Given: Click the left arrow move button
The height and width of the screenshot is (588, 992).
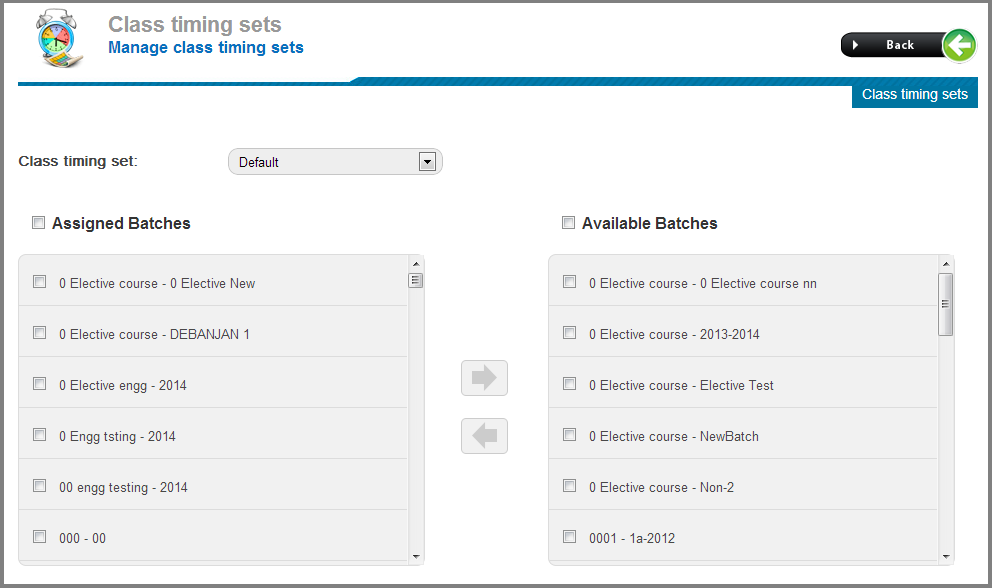Looking at the screenshot, I should click(x=485, y=436).
